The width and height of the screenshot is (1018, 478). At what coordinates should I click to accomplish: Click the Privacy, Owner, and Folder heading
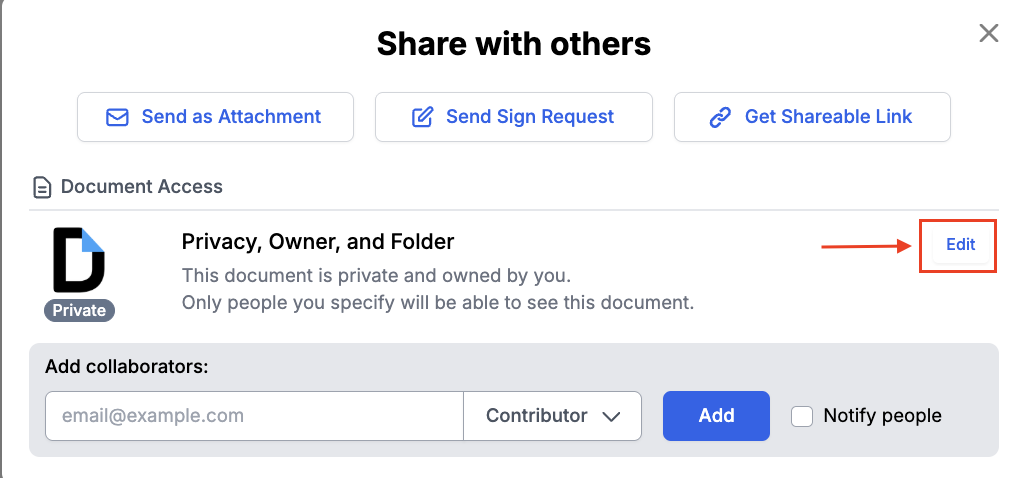tap(318, 242)
